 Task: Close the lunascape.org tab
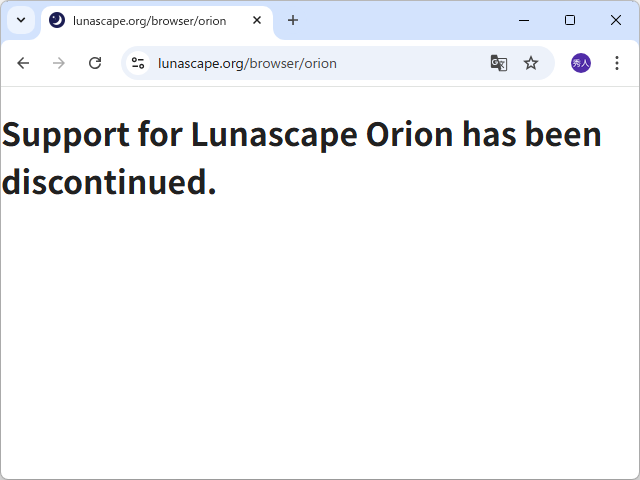click(257, 20)
